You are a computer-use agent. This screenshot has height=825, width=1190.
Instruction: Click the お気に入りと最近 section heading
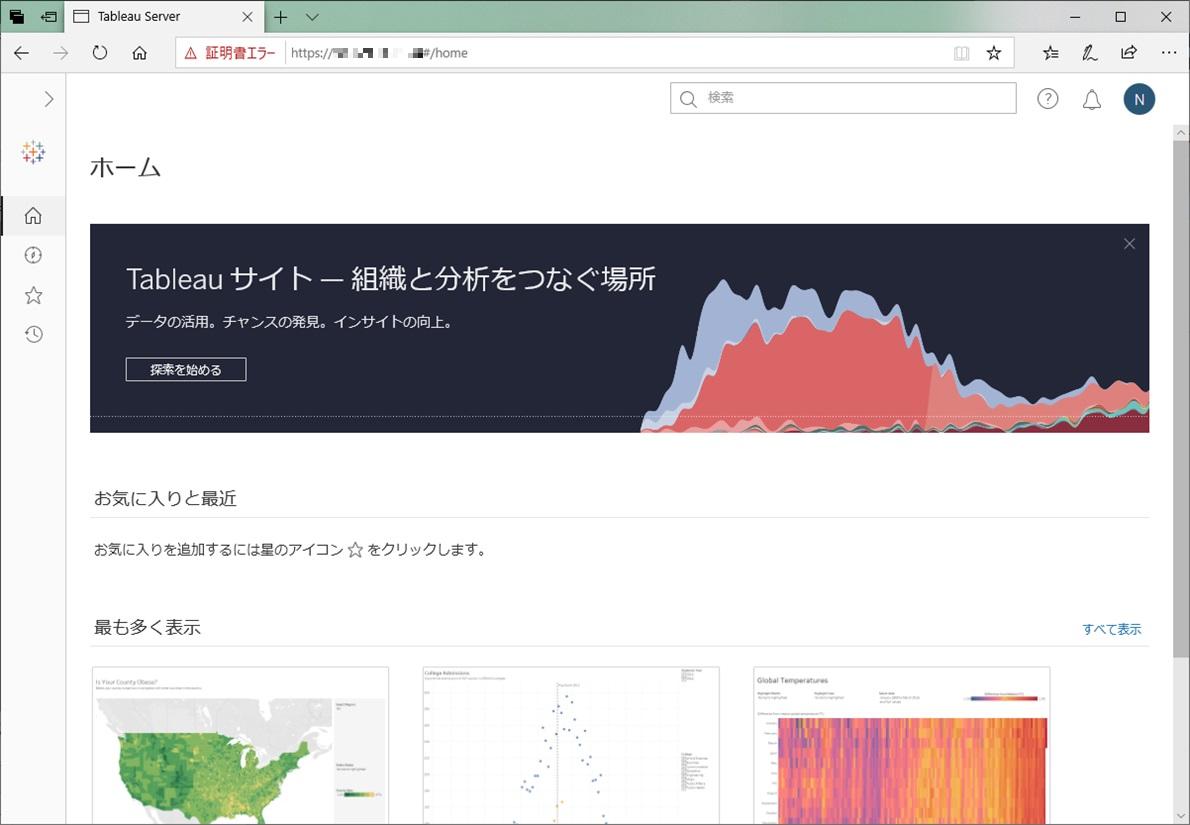pos(165,498)
